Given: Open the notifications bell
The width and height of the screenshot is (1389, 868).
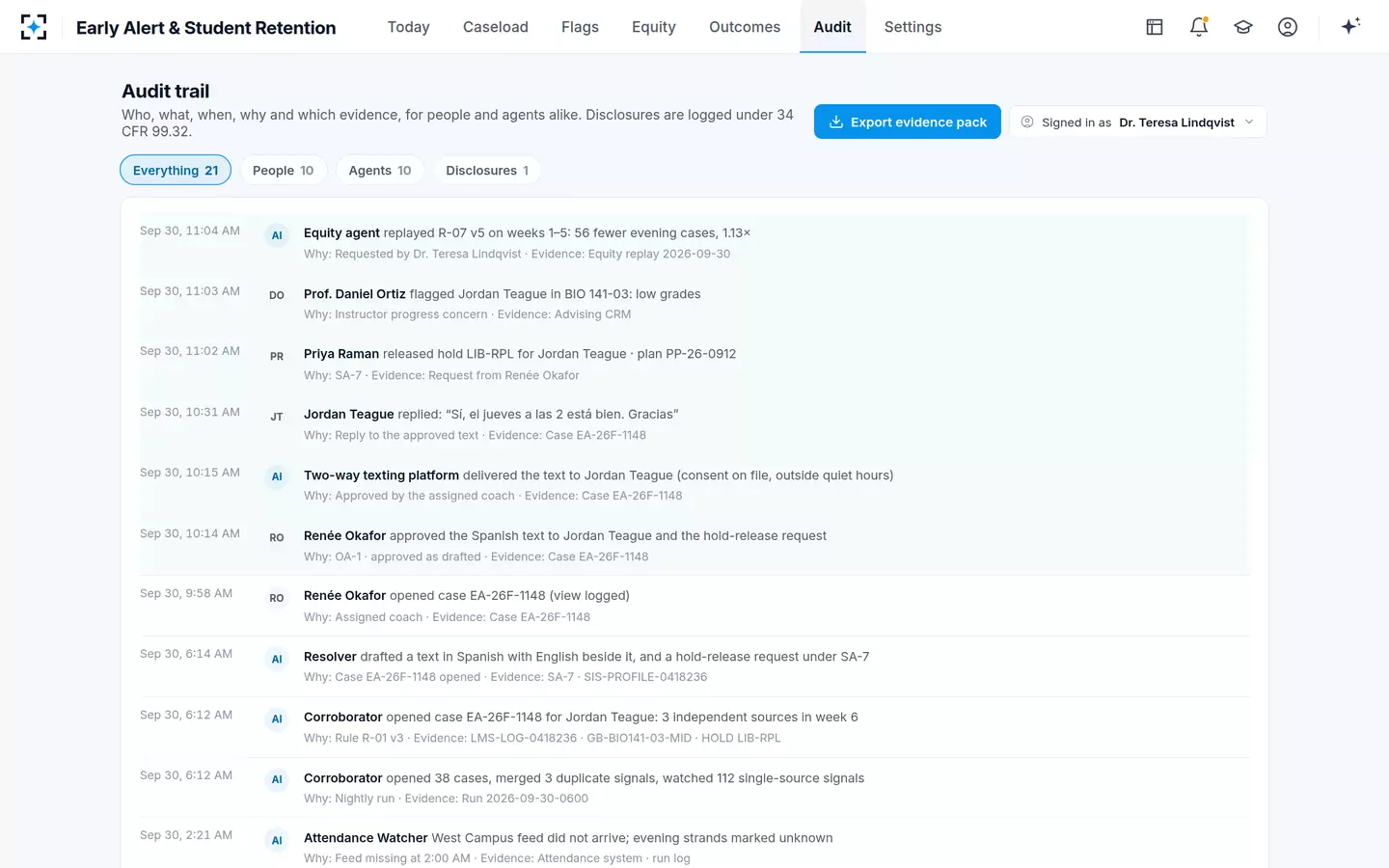Looking at the screenshot, I should pos(1199,27).
